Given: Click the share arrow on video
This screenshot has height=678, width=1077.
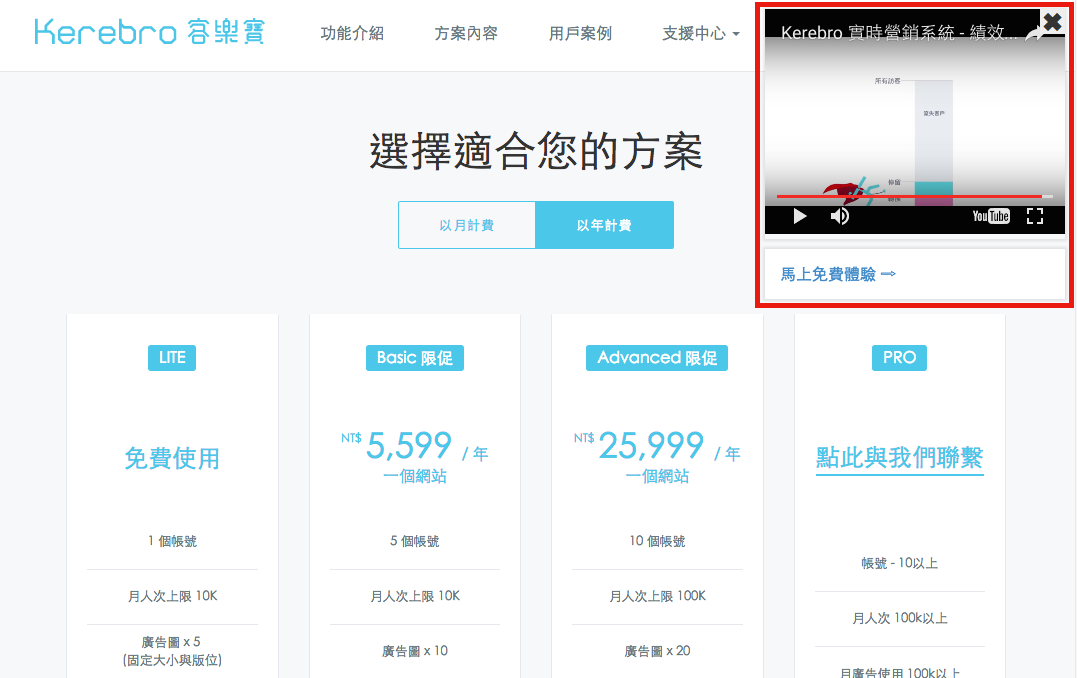Looking at the screenshot, I should point(1034,35).
